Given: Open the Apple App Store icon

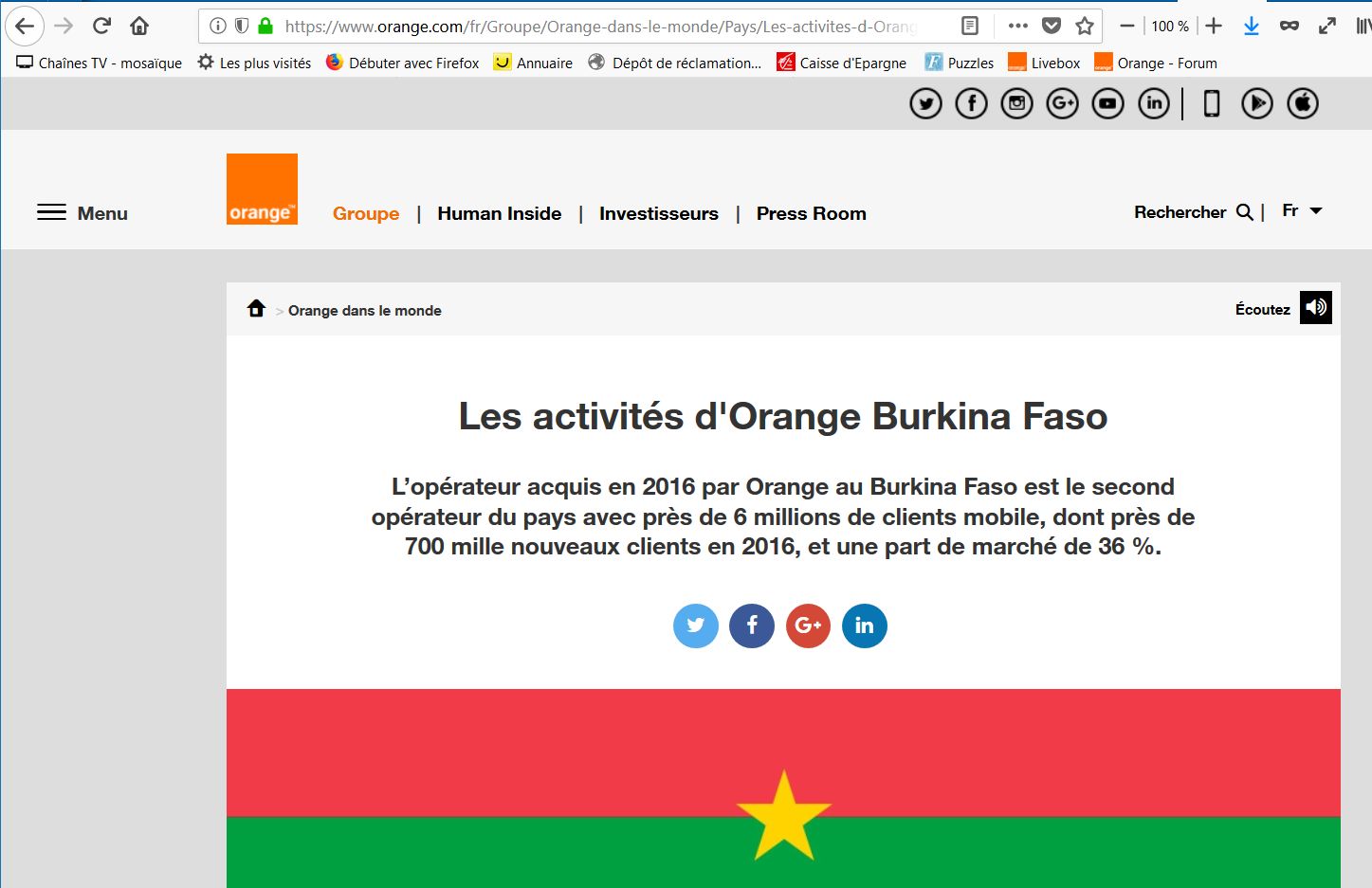Looking at the screenshot, I should [1303, 103].
